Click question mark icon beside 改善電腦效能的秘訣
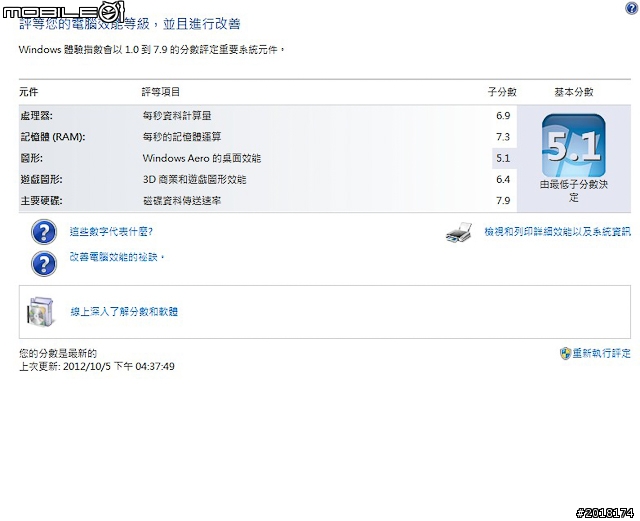 coord(44,264)
